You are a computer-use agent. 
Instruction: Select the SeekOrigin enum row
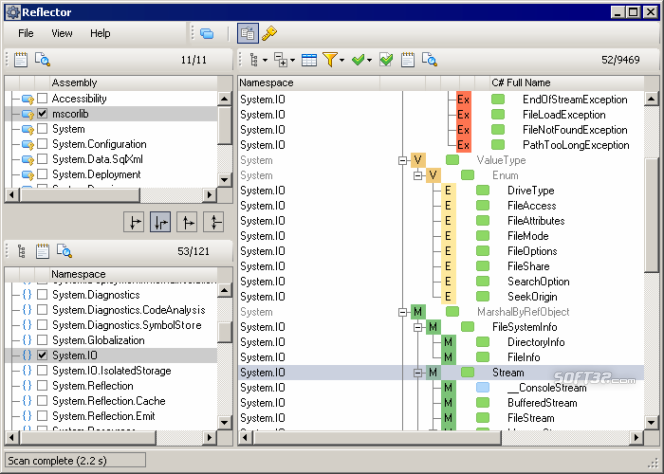coord(441,297)
